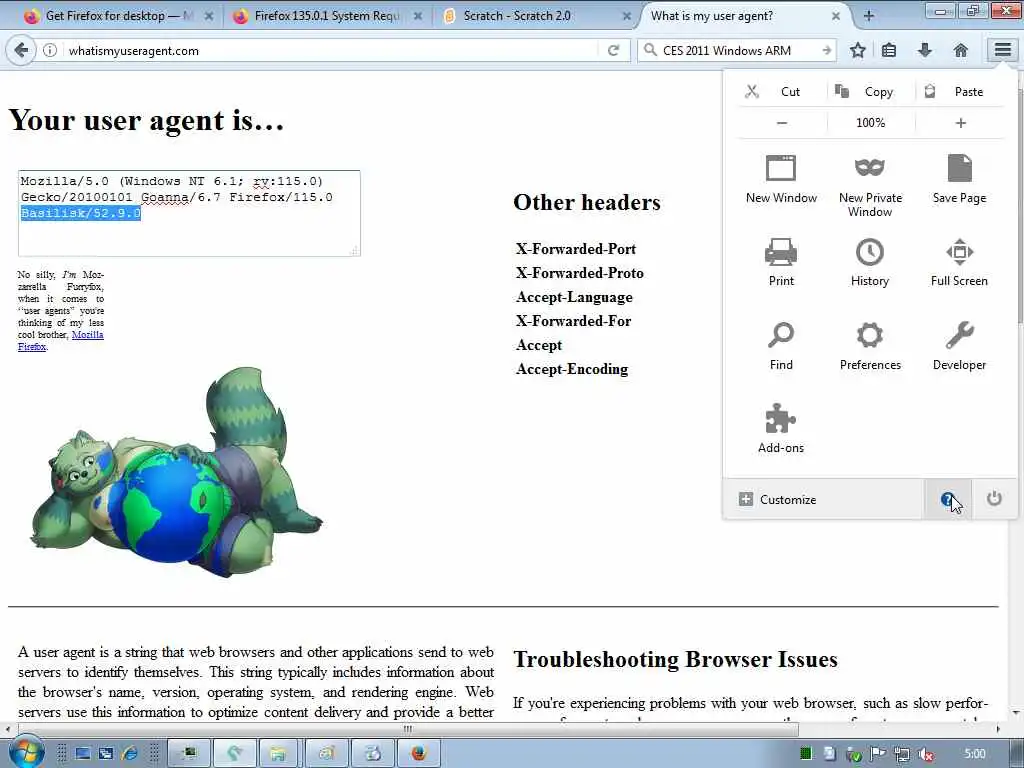This screenshot has width=1024, height=768.
Task: Click the site information icon
Action: tap(50, 50)
